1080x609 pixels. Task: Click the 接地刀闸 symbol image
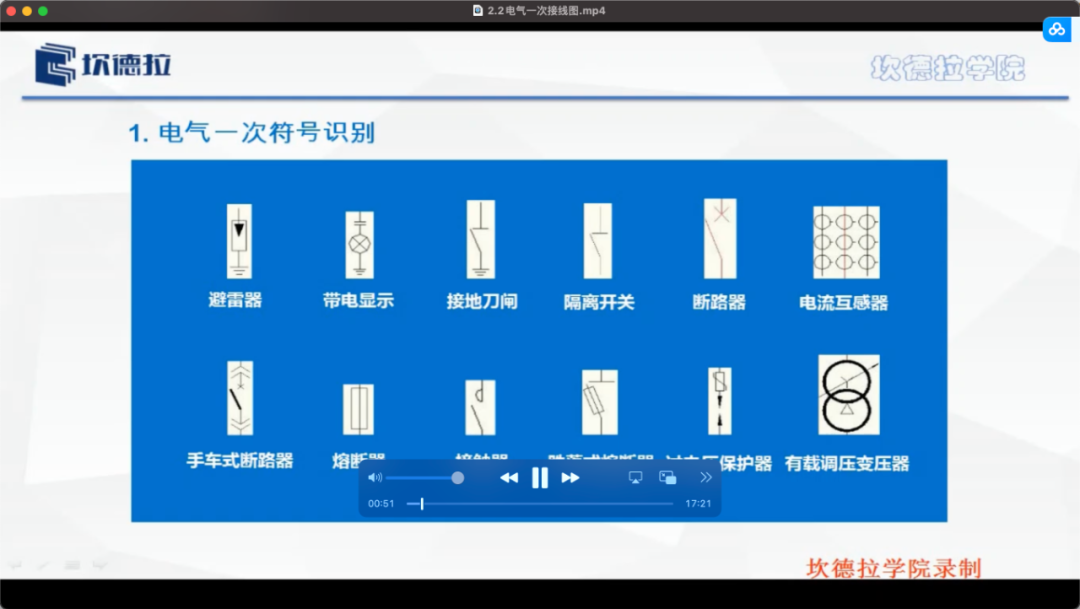[480, 239]
